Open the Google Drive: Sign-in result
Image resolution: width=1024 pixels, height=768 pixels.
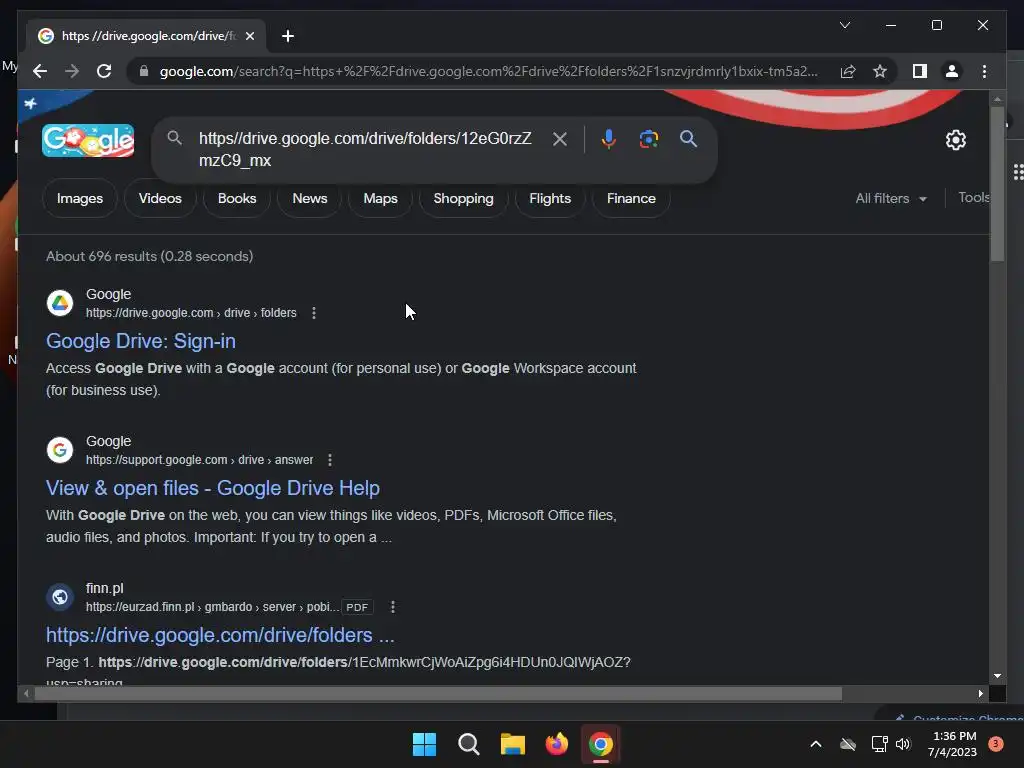[x=140, y=341]
